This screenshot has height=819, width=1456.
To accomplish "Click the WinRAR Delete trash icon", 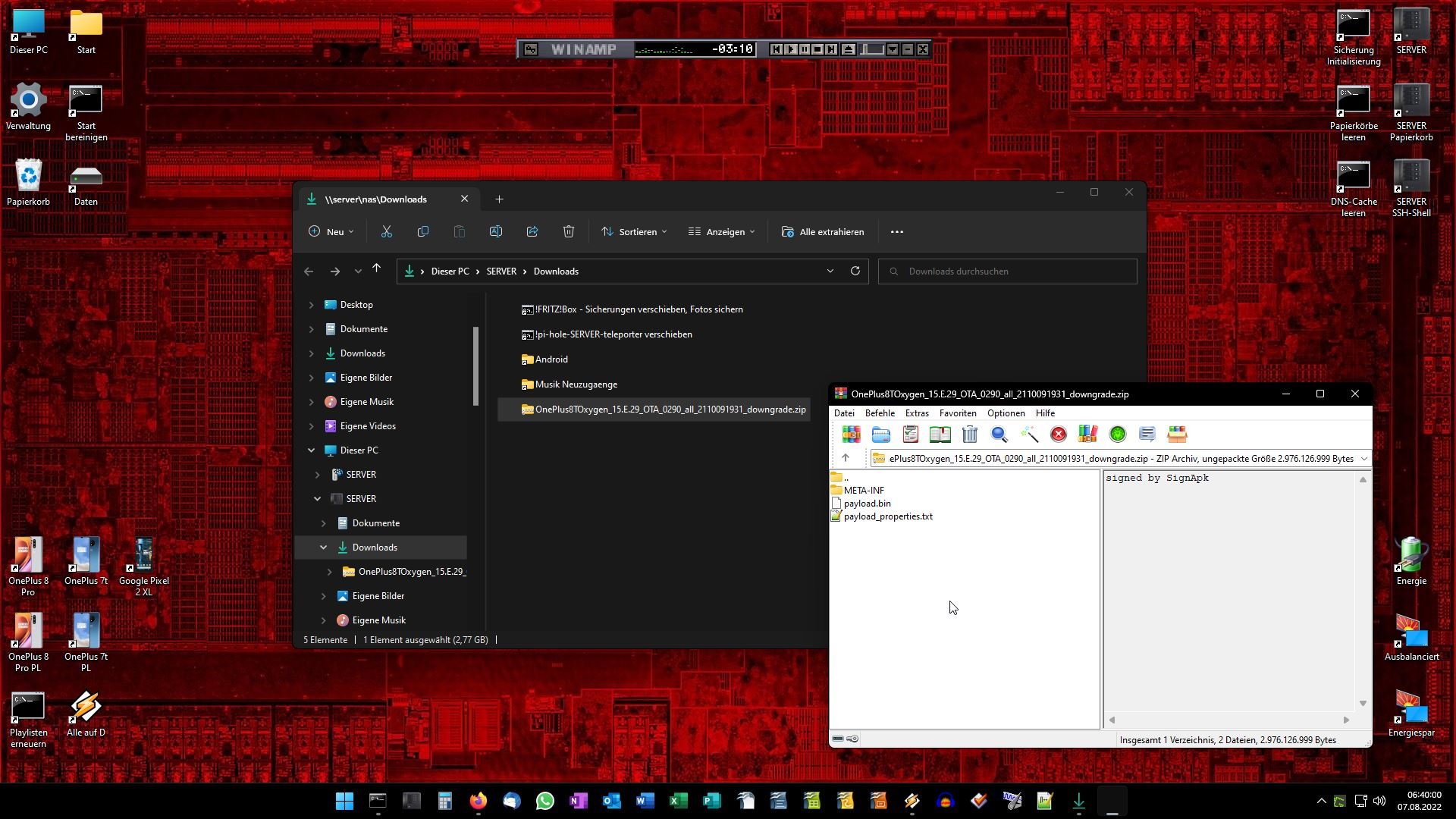I will pyautogui.click(x=969, y=434).
